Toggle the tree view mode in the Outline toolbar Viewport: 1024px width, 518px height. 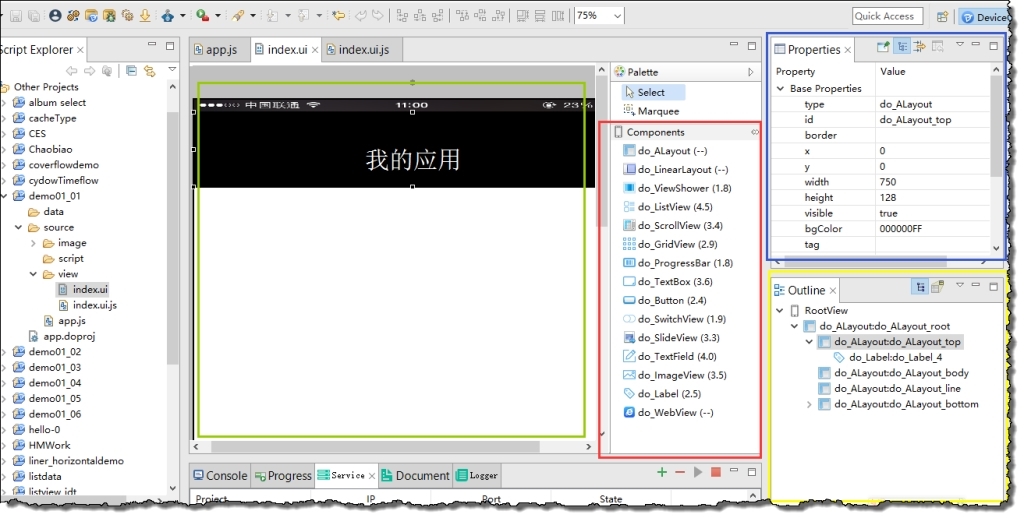point(919,287)
